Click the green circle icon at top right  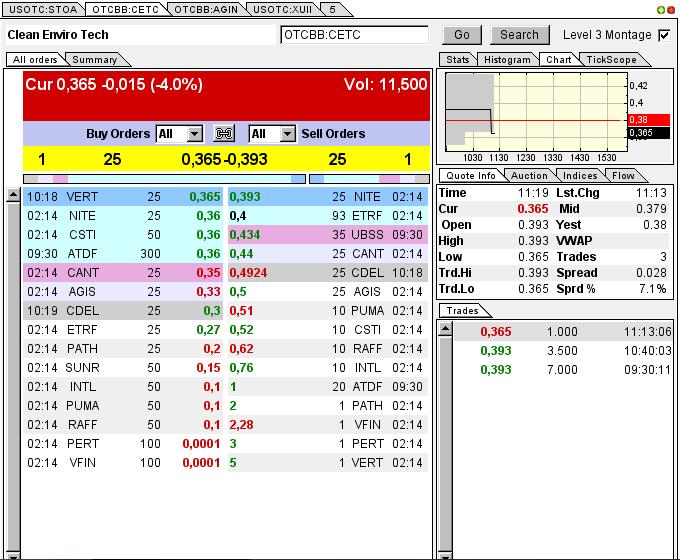click(x=660, y=10)
